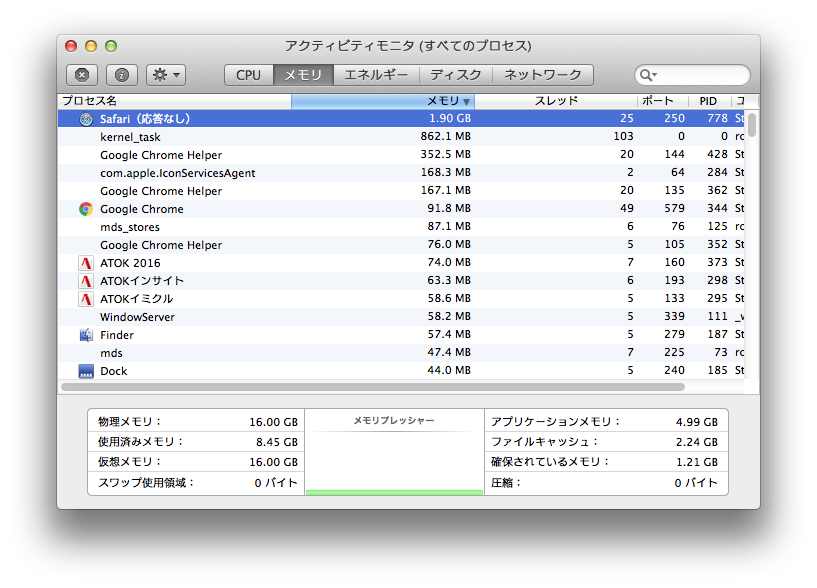Image resolution: width=817 pixels, height=588 pixels.
Task: Select the kernel_task process row
Action: [401, 137]
